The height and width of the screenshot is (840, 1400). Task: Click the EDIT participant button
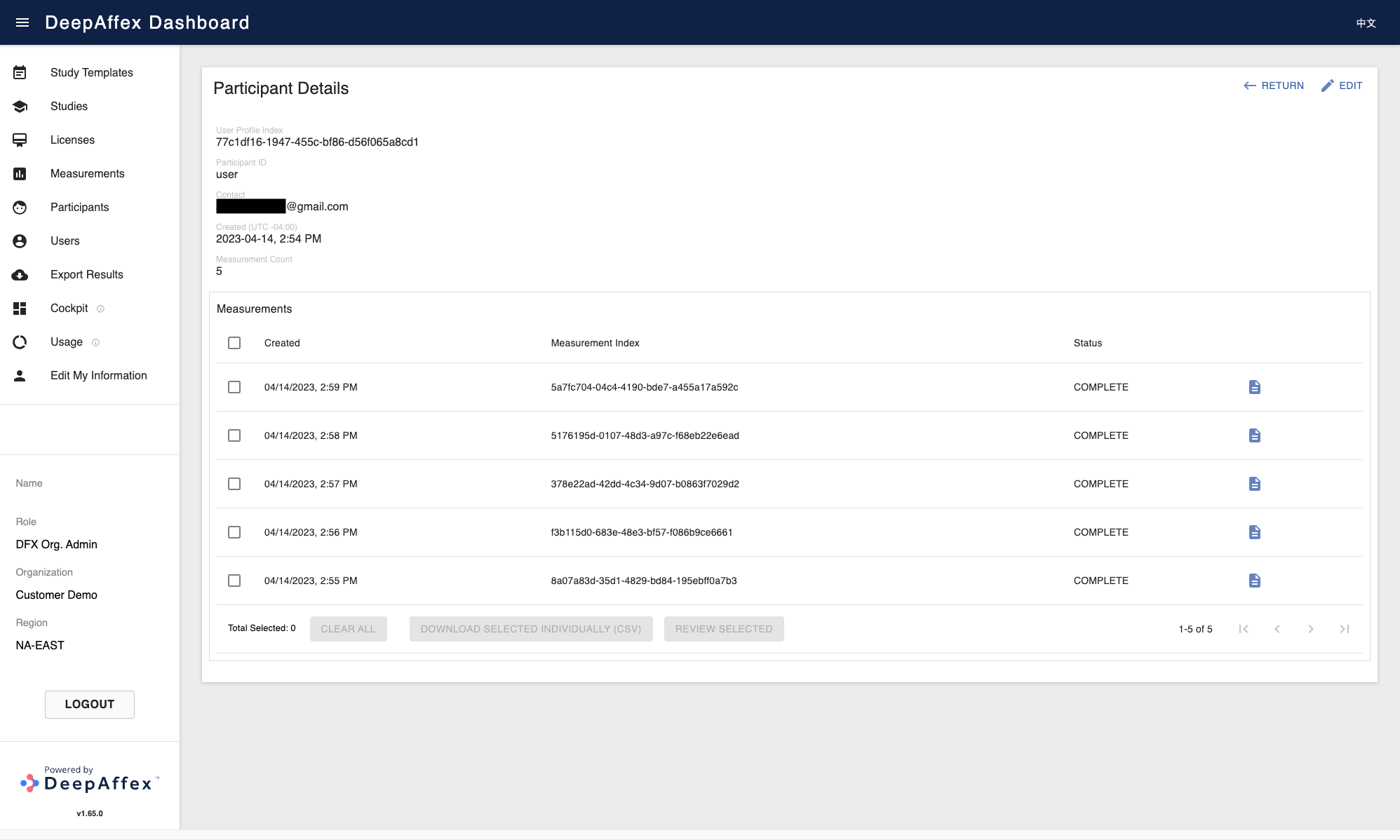(x=1342, y=86)
